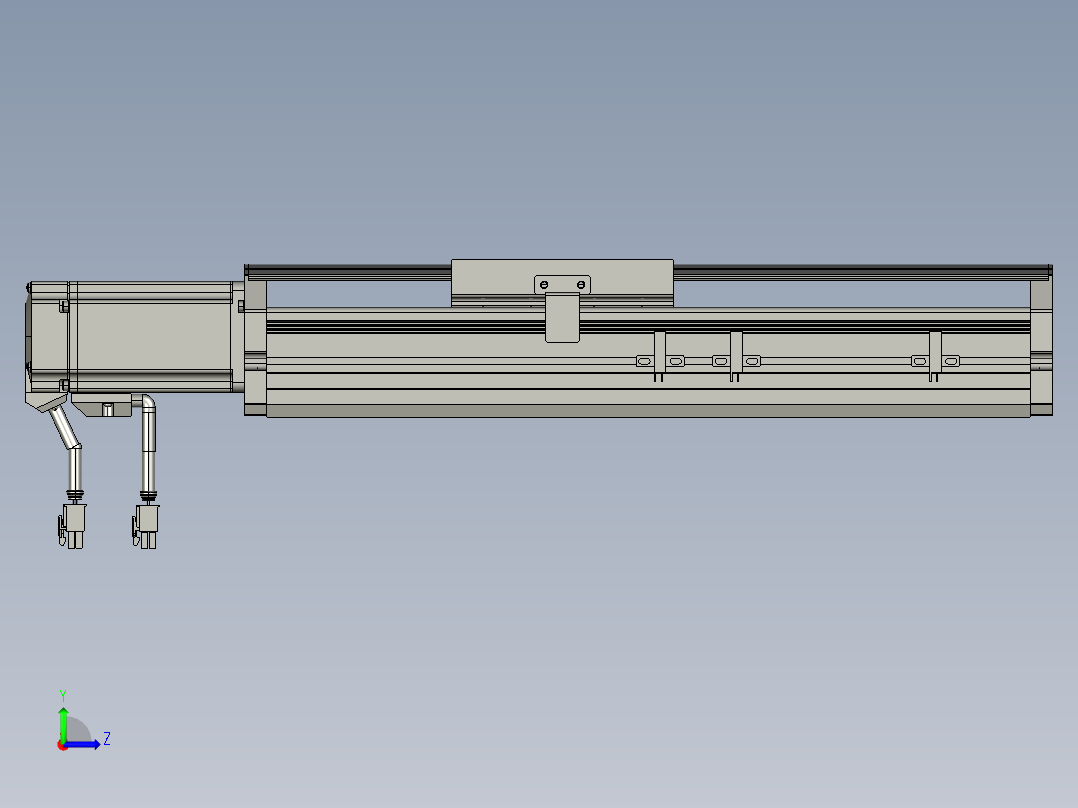This screenshot has height=808, width=1078.
Task: Select the end cap at the far end of the rail
Action: pyautogui.click(x=1041, y=340)
